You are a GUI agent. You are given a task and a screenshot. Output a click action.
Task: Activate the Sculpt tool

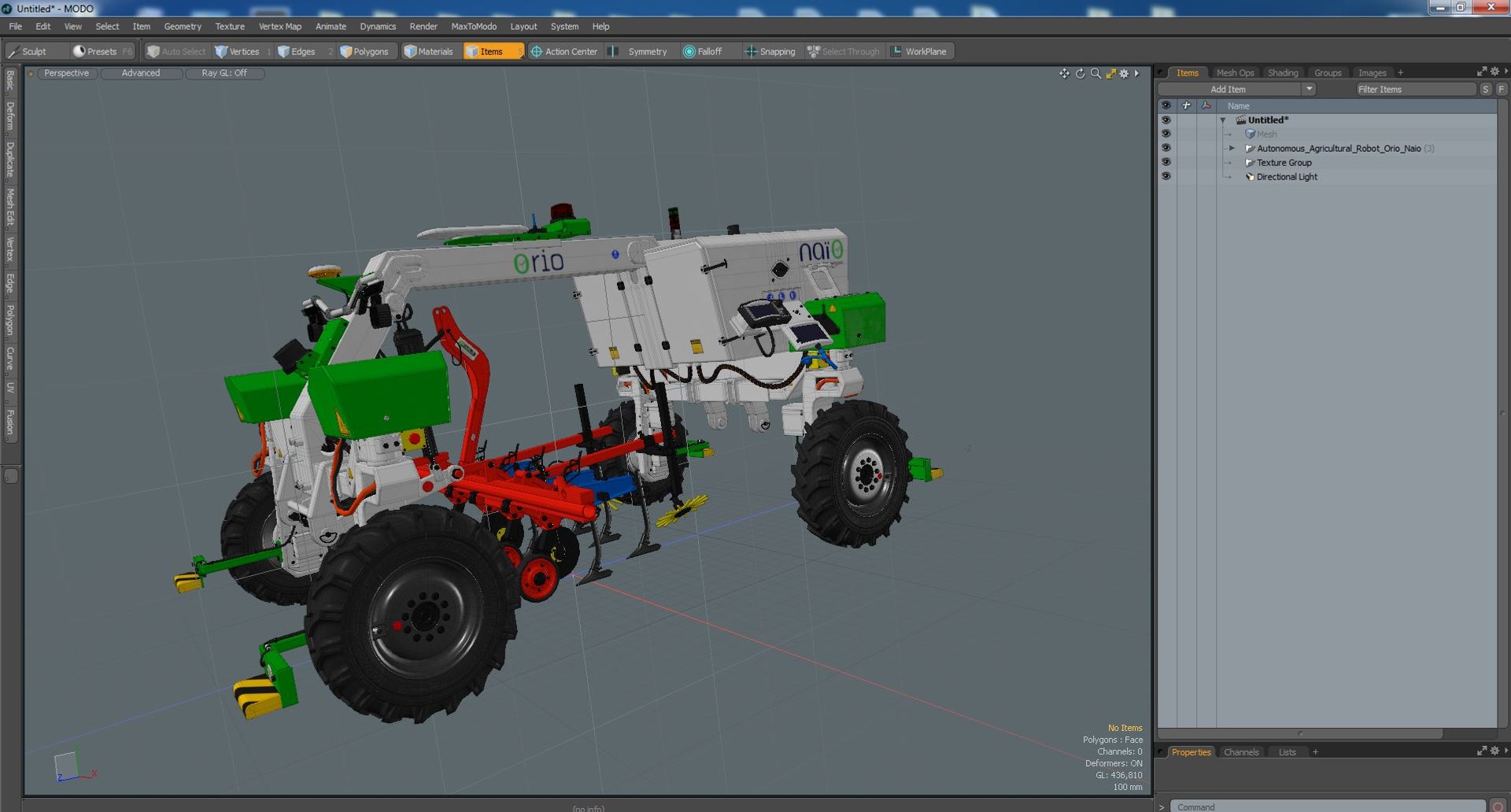point(28,51)
